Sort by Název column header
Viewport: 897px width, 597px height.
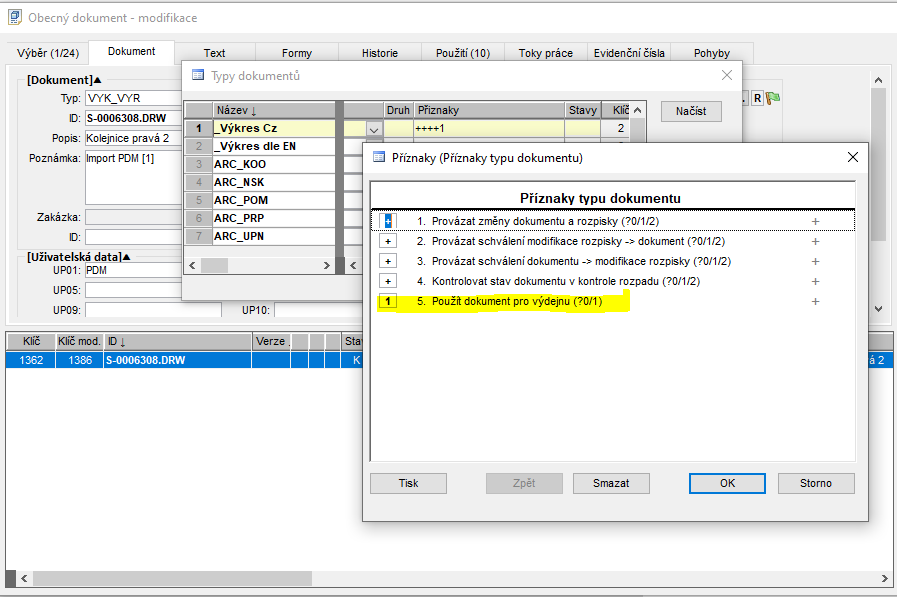coord(273,110)
